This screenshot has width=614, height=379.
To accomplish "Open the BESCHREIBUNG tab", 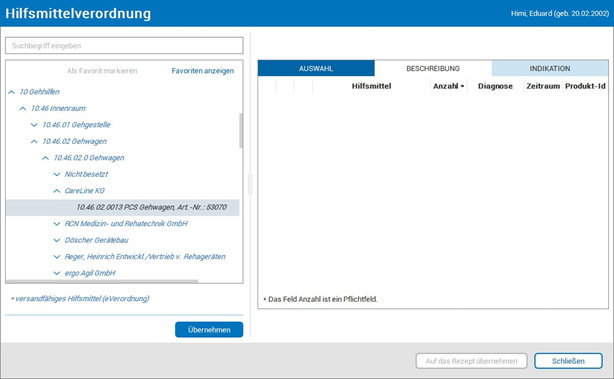I will coord(433,68).
